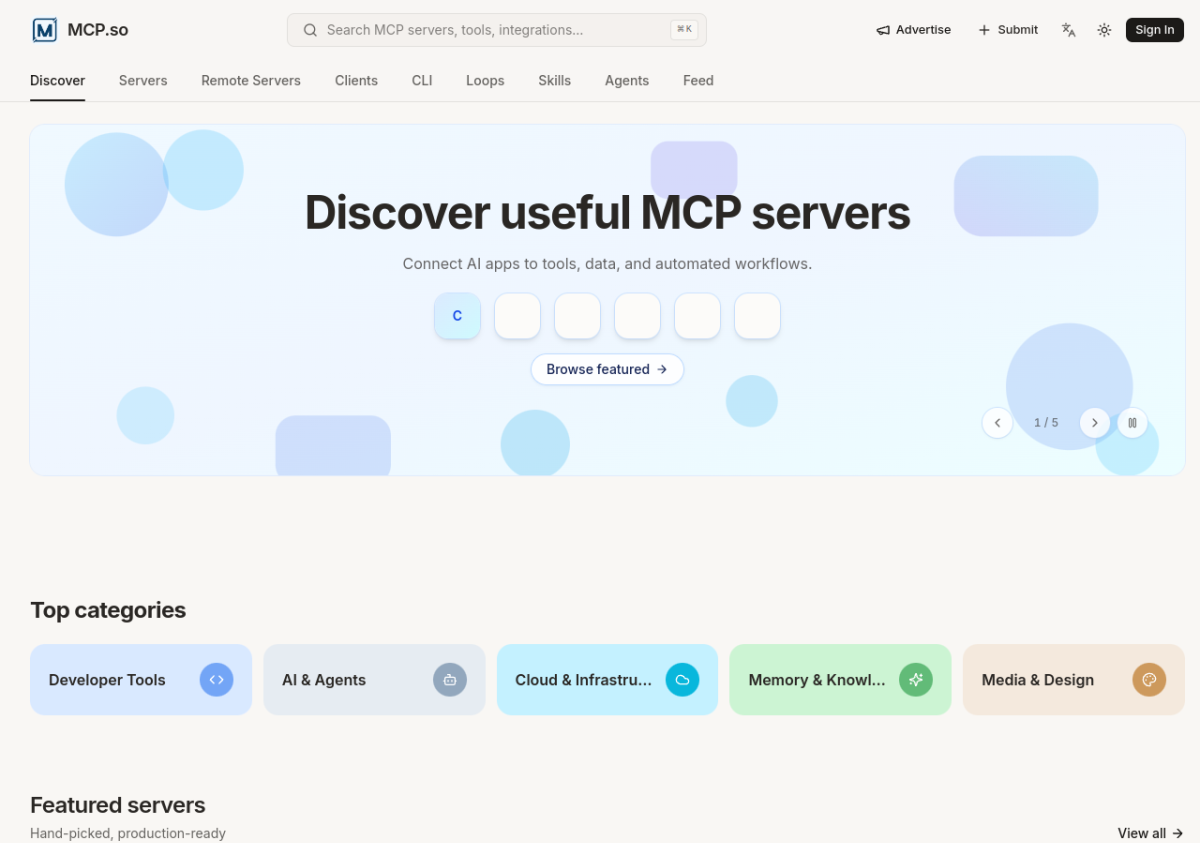The width and height of the screenshot is (1200, 843).
Task: Click the featured tile labeled C
Action: click(457, 316)
